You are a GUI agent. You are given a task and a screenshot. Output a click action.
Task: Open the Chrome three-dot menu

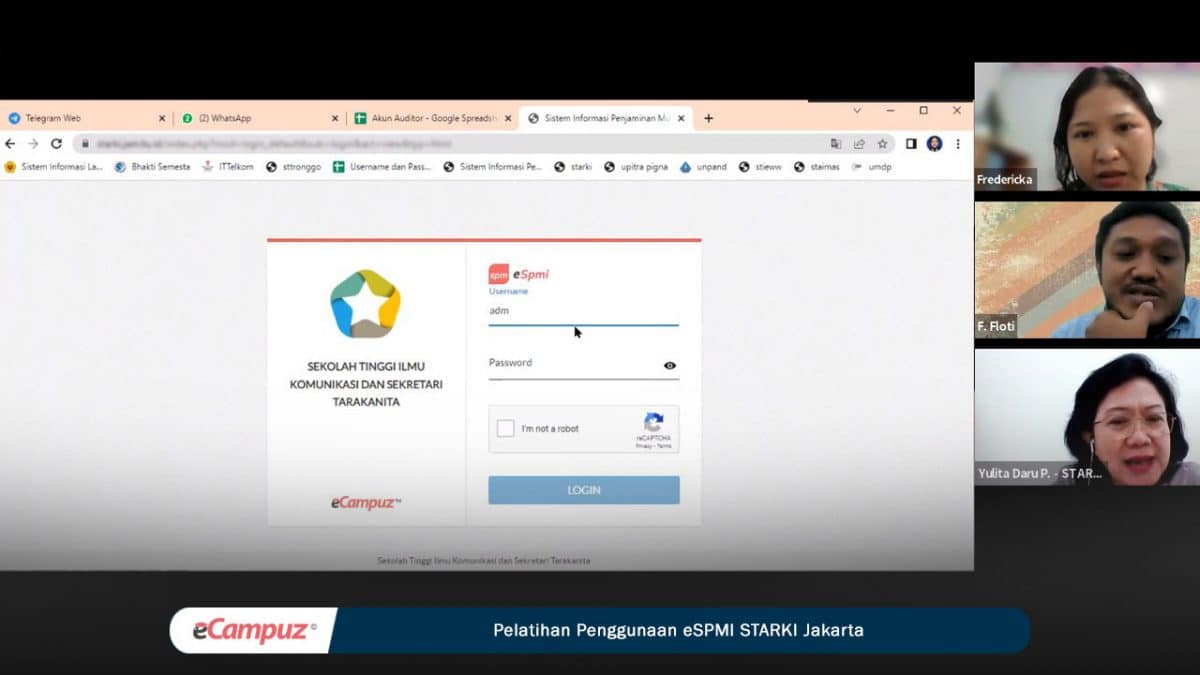[957, 144]
